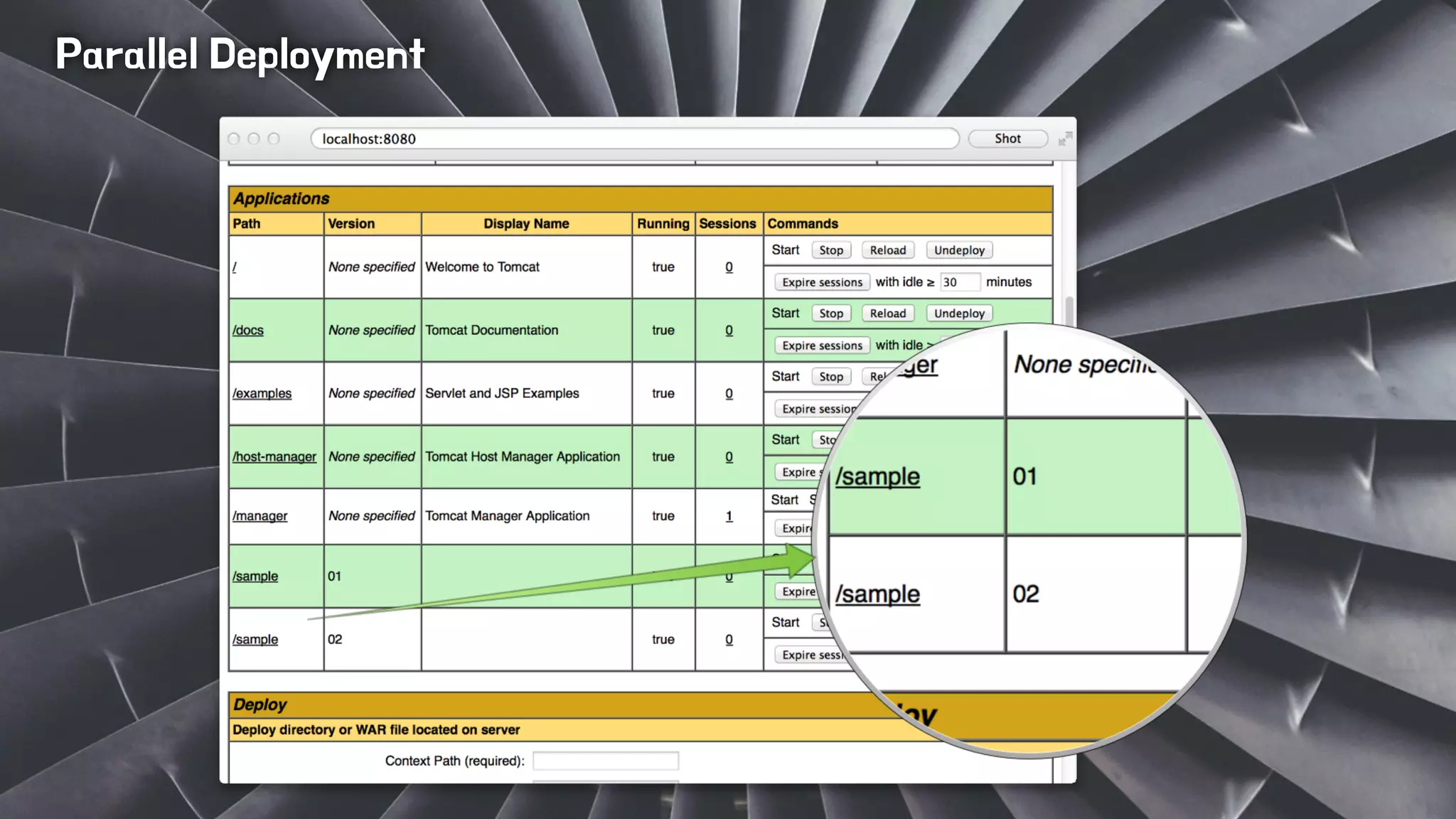Open sessions count for /examples
Viewport: 1456px width, 819px height.
(x=729, y=394)
